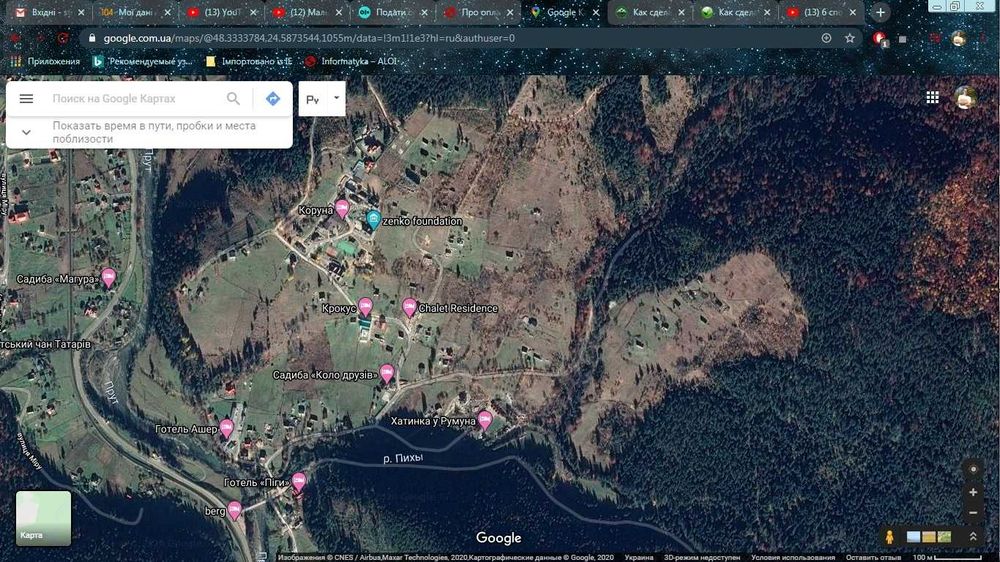Zoom out with the minus button
1000x562 pixels.
coord(974,513)
